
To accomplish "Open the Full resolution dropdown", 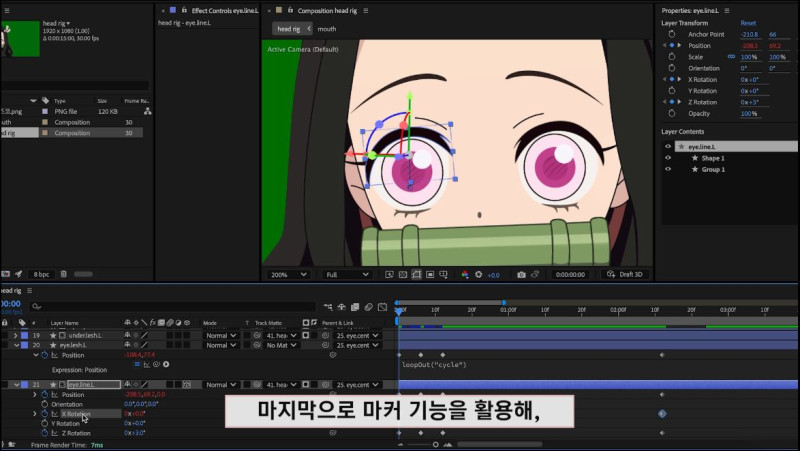I will click(346, 274).
